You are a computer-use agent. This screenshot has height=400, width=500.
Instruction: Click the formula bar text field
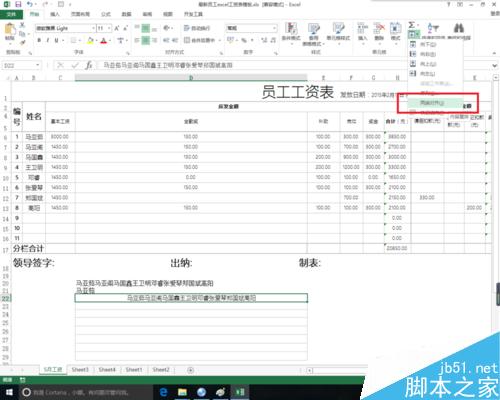[293, 65]
